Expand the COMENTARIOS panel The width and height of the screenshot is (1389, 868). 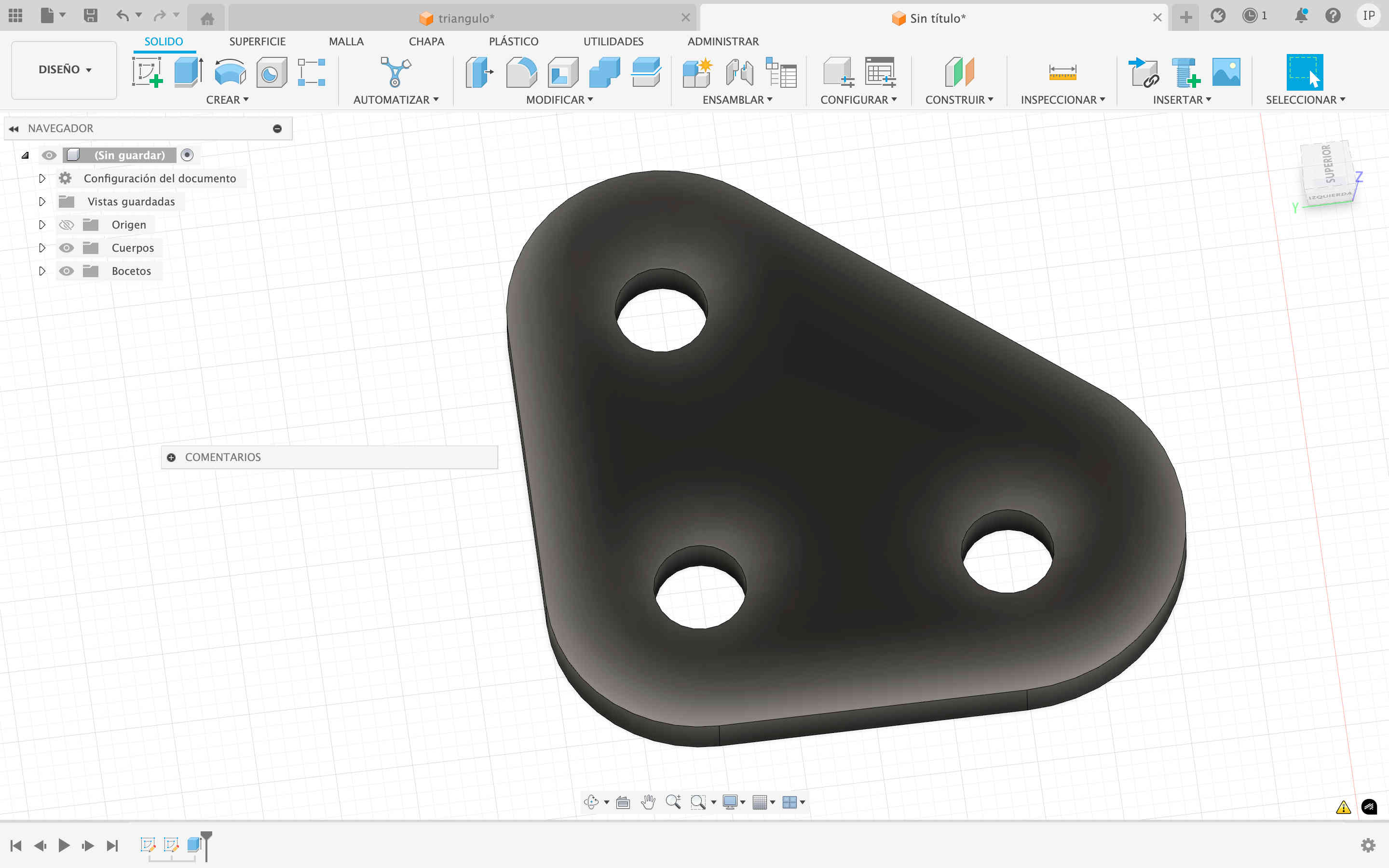[x=171, y=457]
